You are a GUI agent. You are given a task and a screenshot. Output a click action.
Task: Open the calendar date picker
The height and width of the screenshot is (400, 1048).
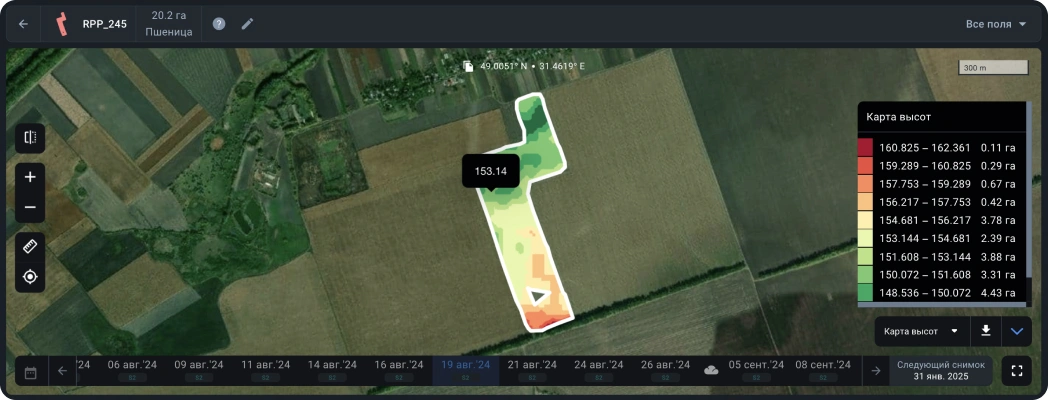coord(31,372)
